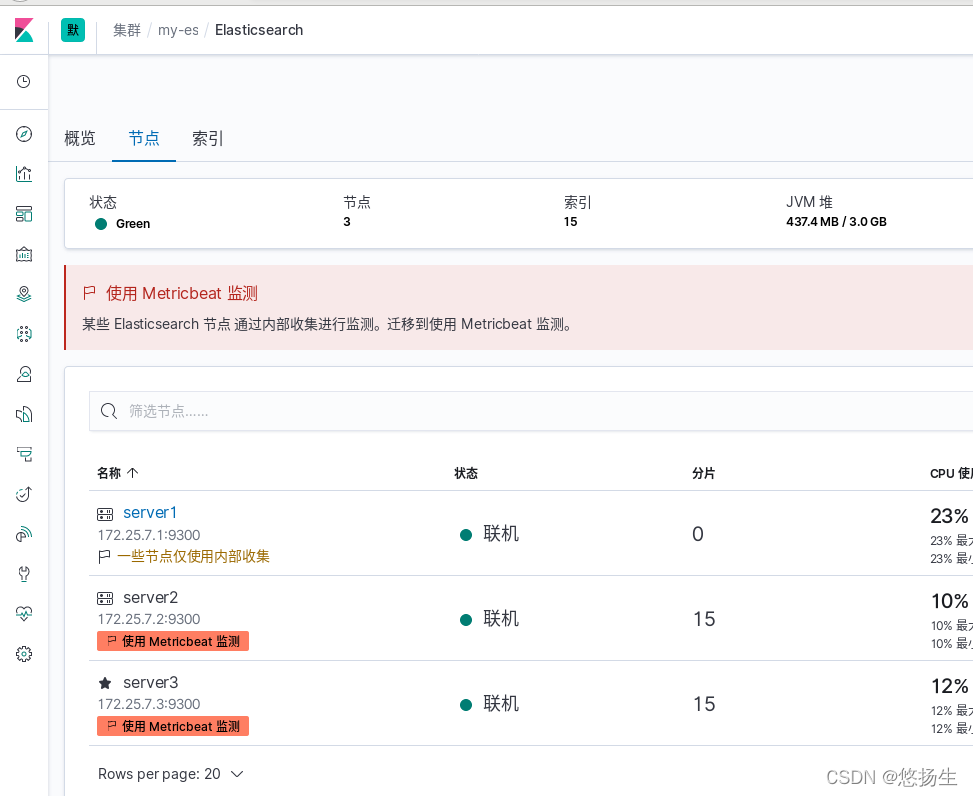Open Maps icon in sidebar

click(x=24, y=294)
